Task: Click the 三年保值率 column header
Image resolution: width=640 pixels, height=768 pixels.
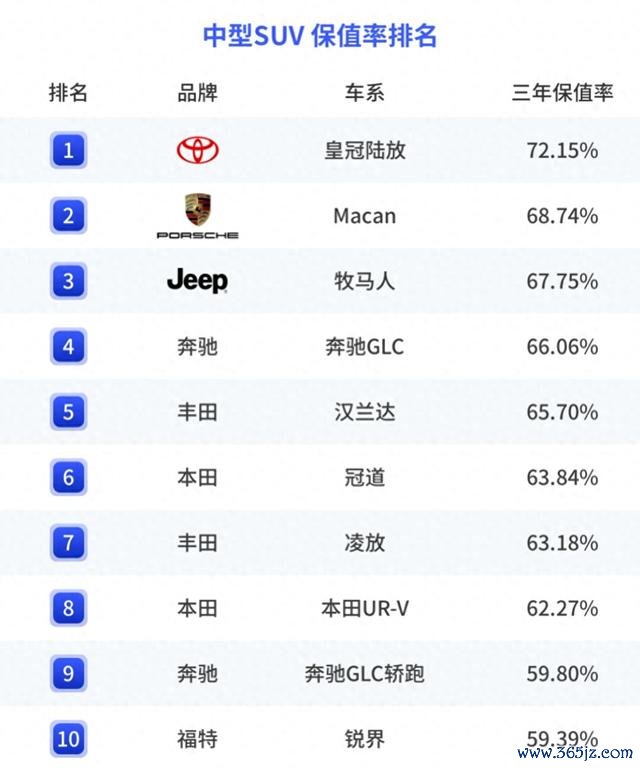Action: point(562,93)
